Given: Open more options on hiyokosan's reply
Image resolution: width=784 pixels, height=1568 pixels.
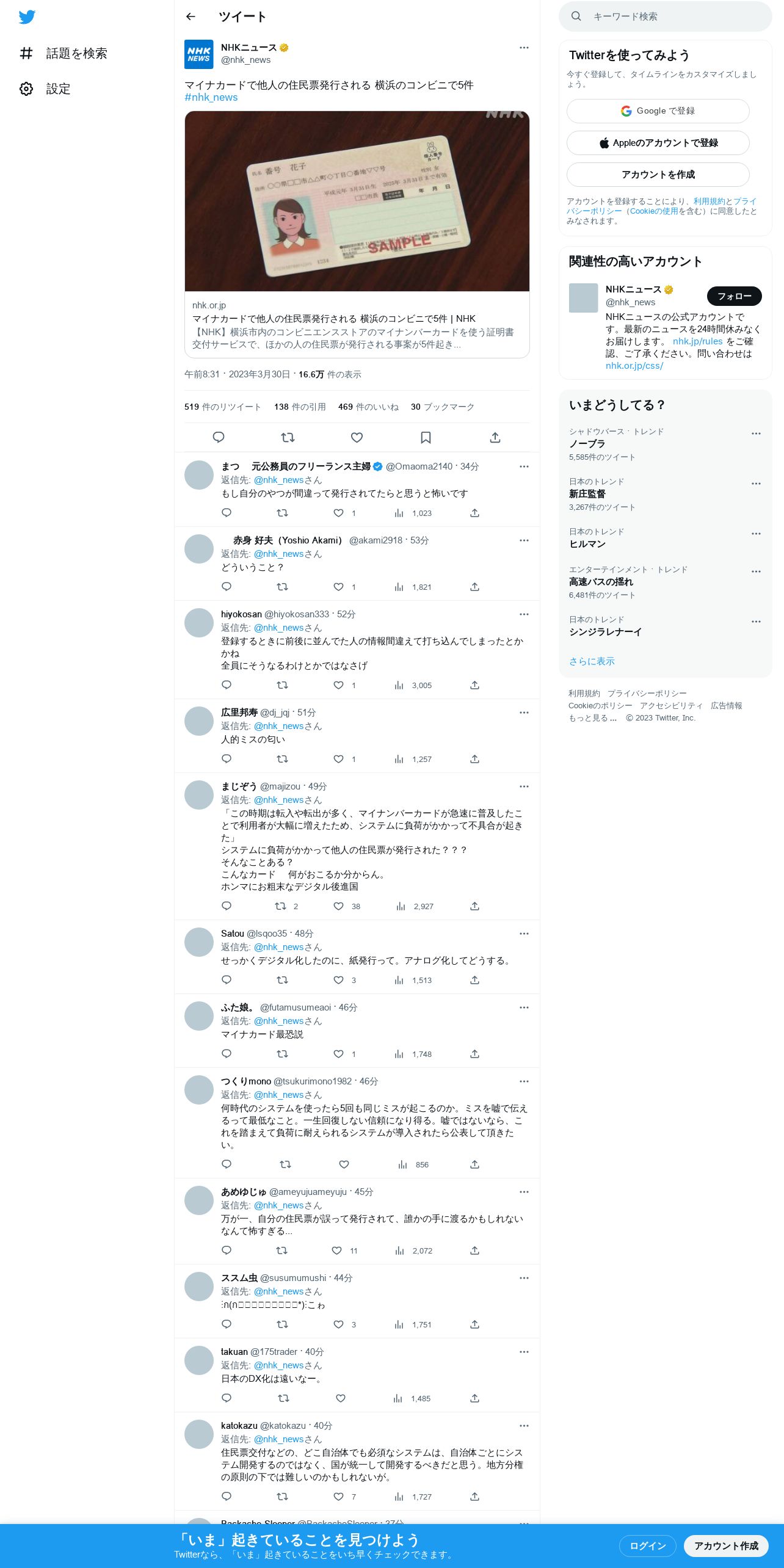Looking at the screenshot, I should pyautogui.click(x=524, y=614).
